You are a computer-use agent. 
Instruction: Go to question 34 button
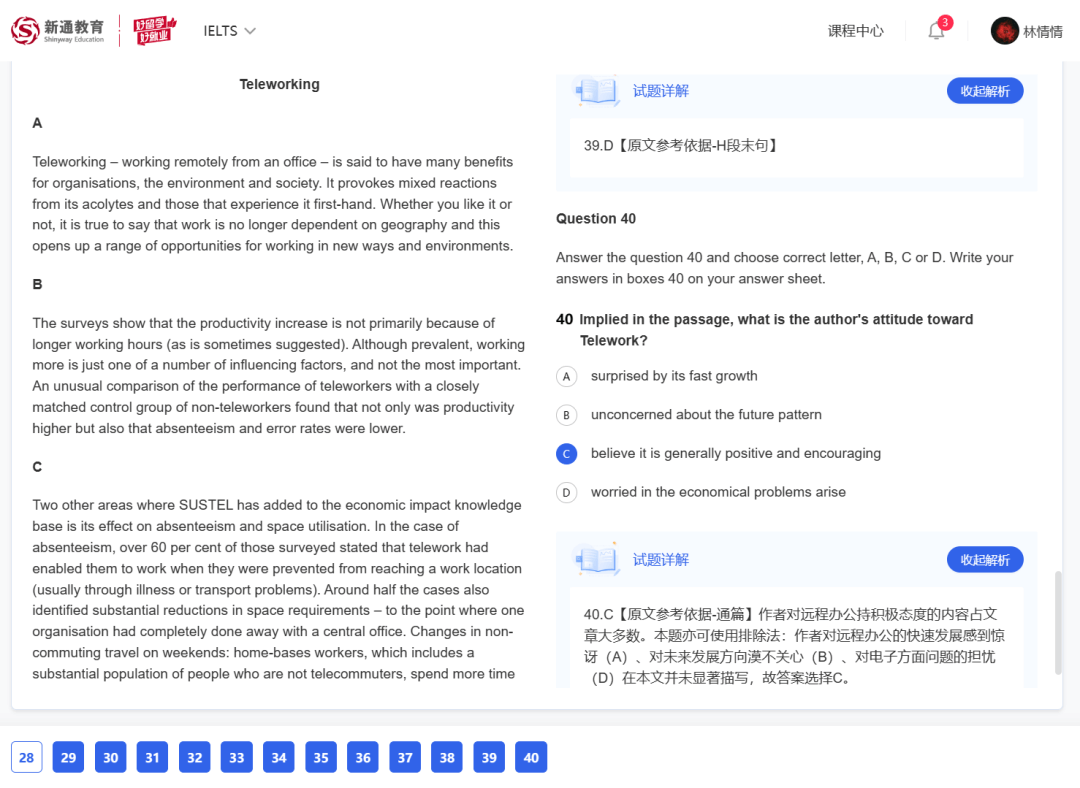[x=278, y=758]
